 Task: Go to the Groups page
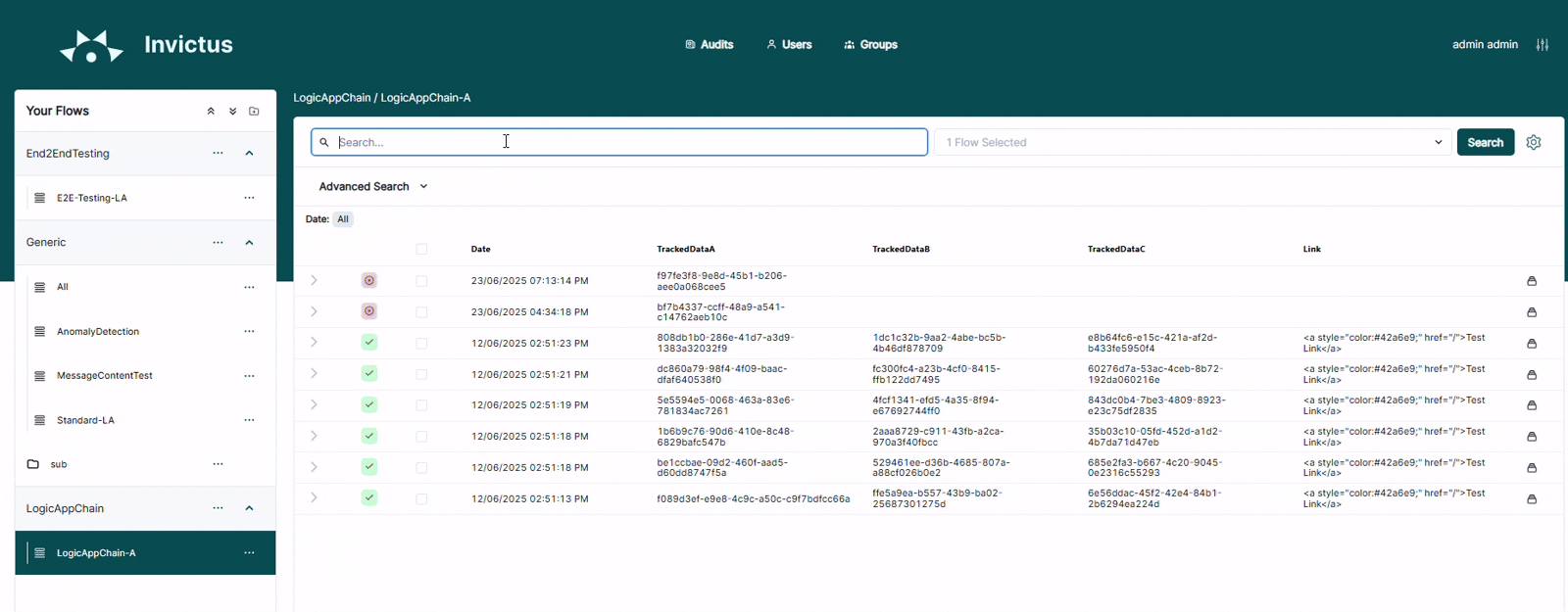tap(870, 45)
